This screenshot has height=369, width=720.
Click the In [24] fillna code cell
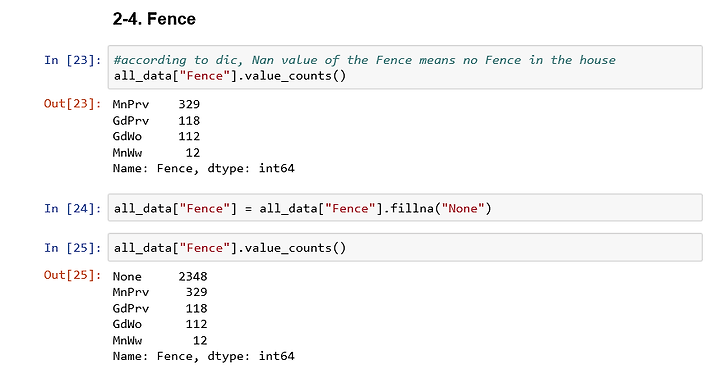click(x=405, y=208)
